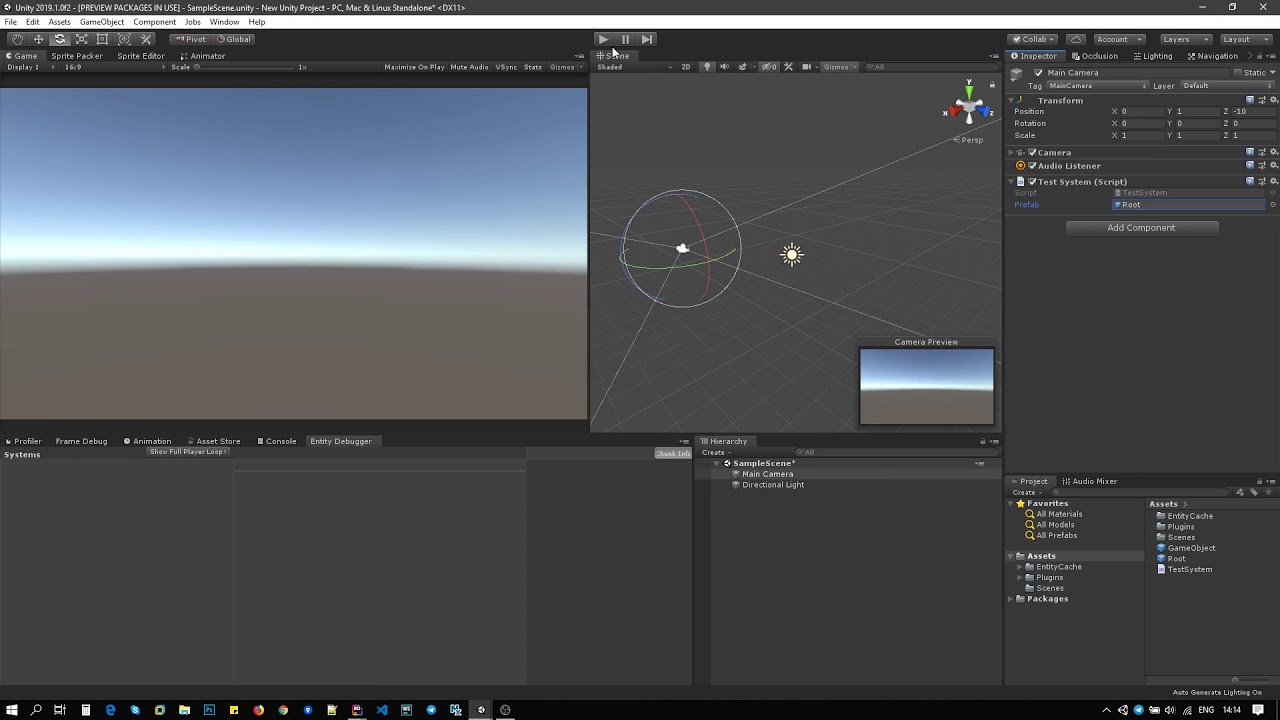Click the Pause button
1280x720 pixels.
625,39
